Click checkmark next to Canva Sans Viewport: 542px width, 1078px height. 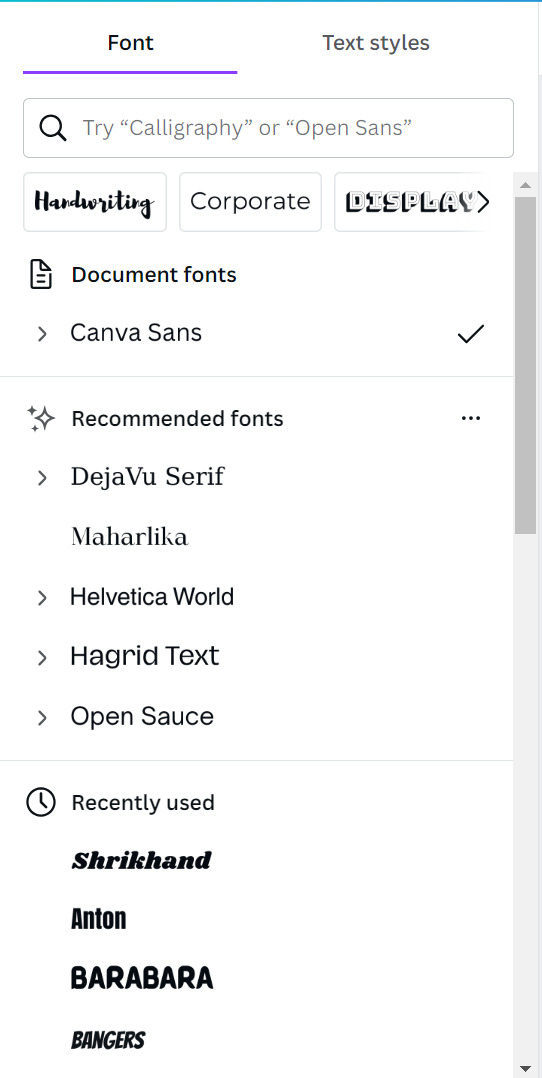(x=470, y=333)
